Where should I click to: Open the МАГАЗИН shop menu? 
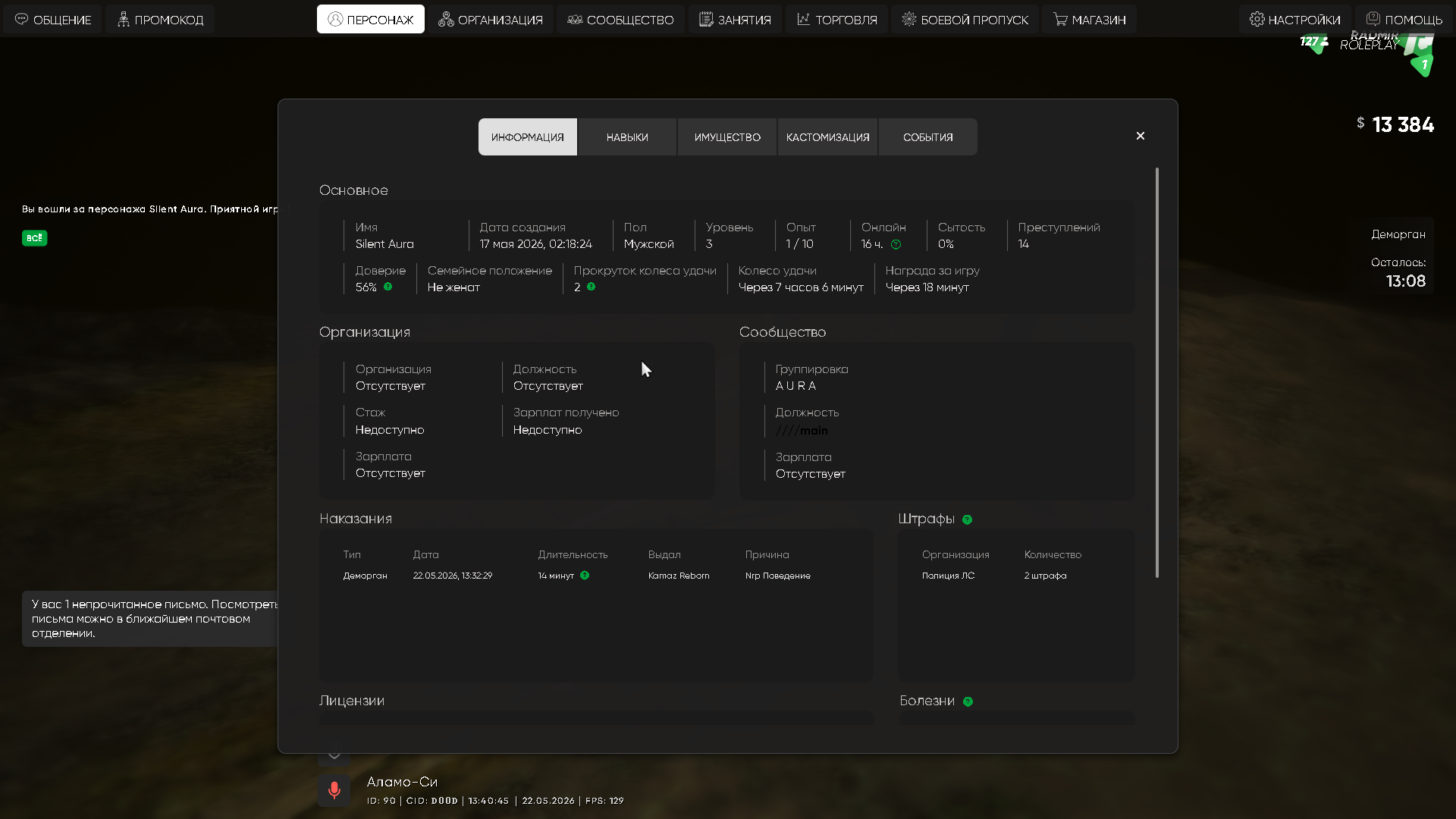click(1089, 20)
